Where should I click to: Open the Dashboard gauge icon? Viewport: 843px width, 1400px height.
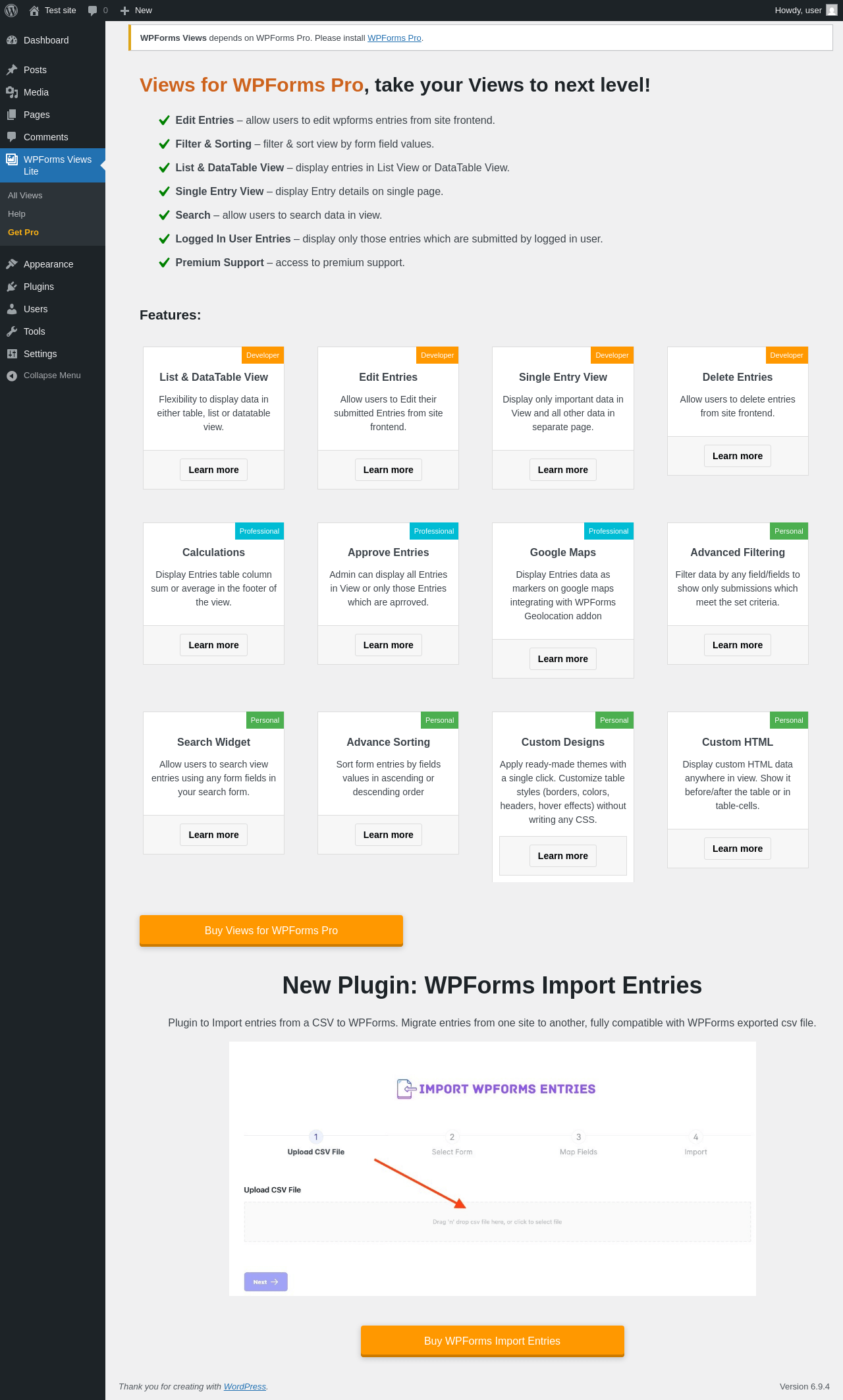(12, 40)
